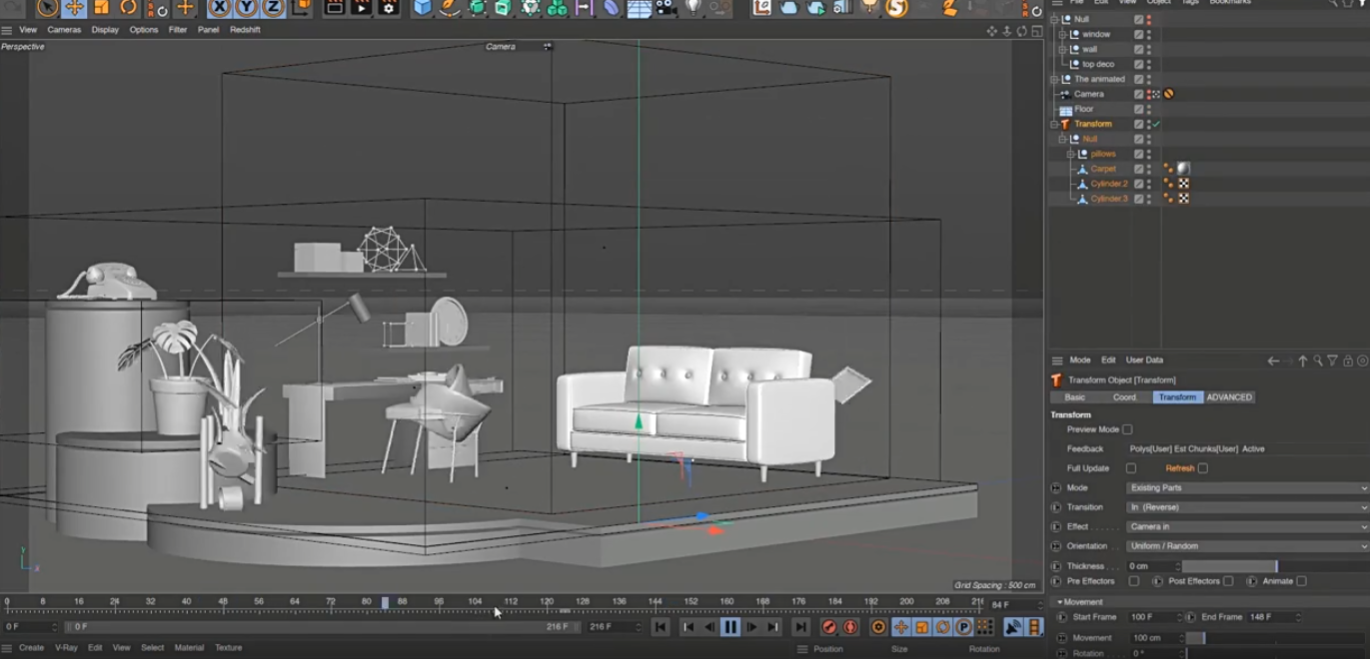
Task: Click the Camera object icon in toolbar
Action: pyautogui.click(x=666, y=8)
